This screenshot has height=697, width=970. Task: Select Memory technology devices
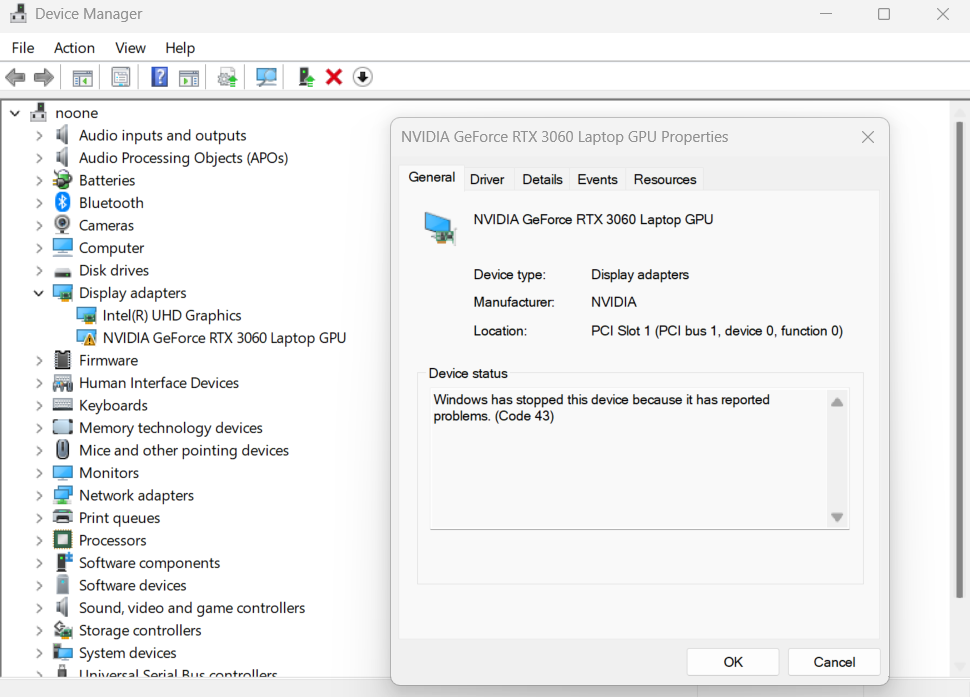coord(171,428)
